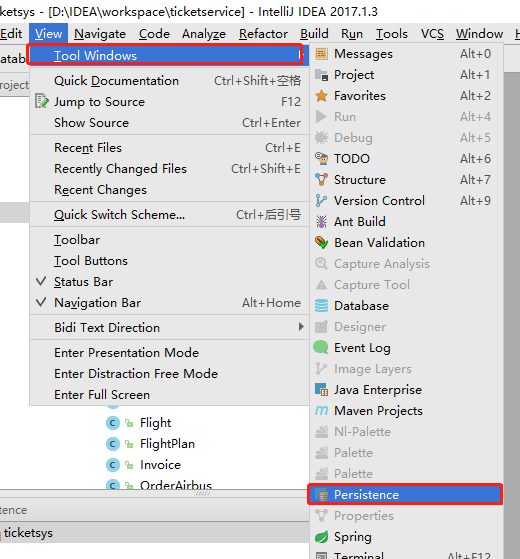Open the Run menu in menu bar
The height and width of the screenshot is (559, 520).
pyautogui.click(x=352, y=34)
